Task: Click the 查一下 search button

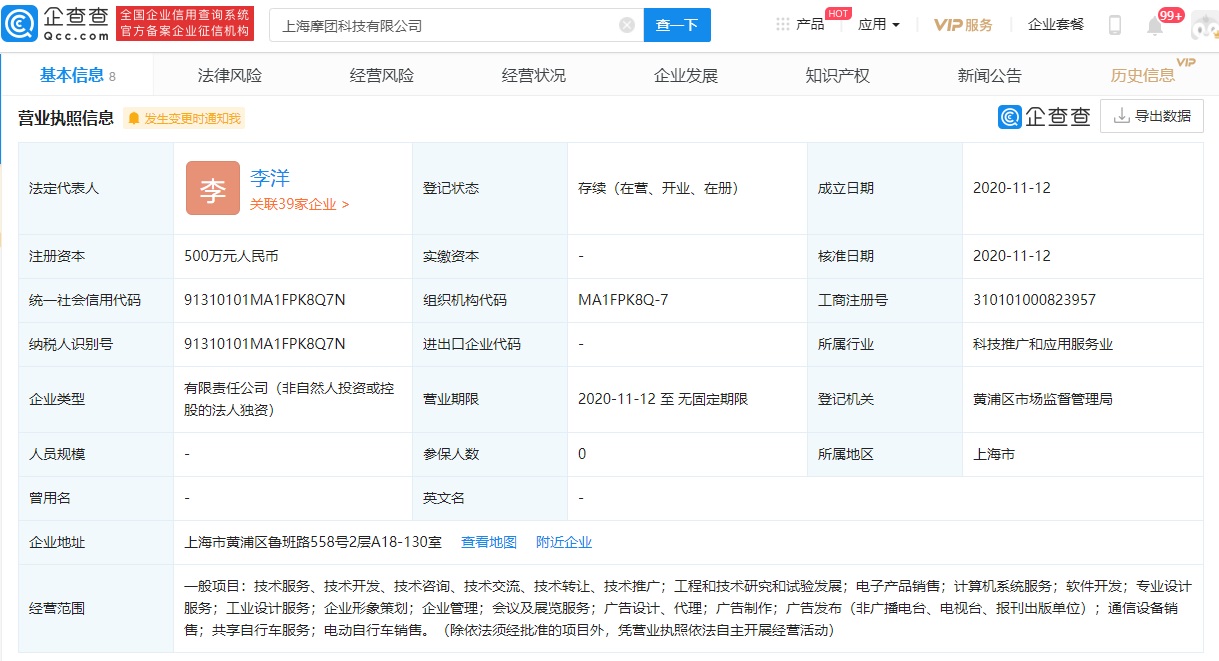Action: [677, 24]
